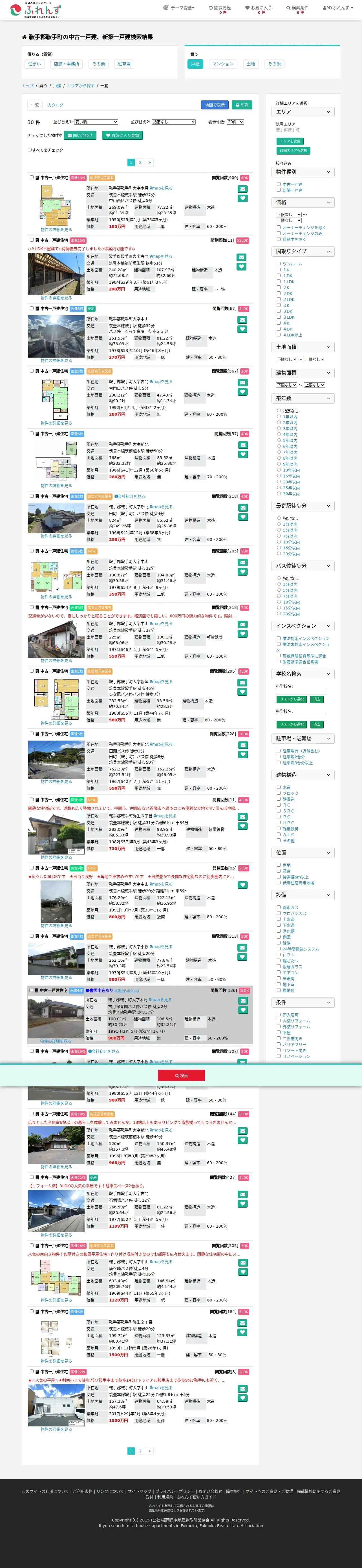Viewport: 362px width, 1568px height.
Task: Click the 小学校名 input field
Action: 301,692
